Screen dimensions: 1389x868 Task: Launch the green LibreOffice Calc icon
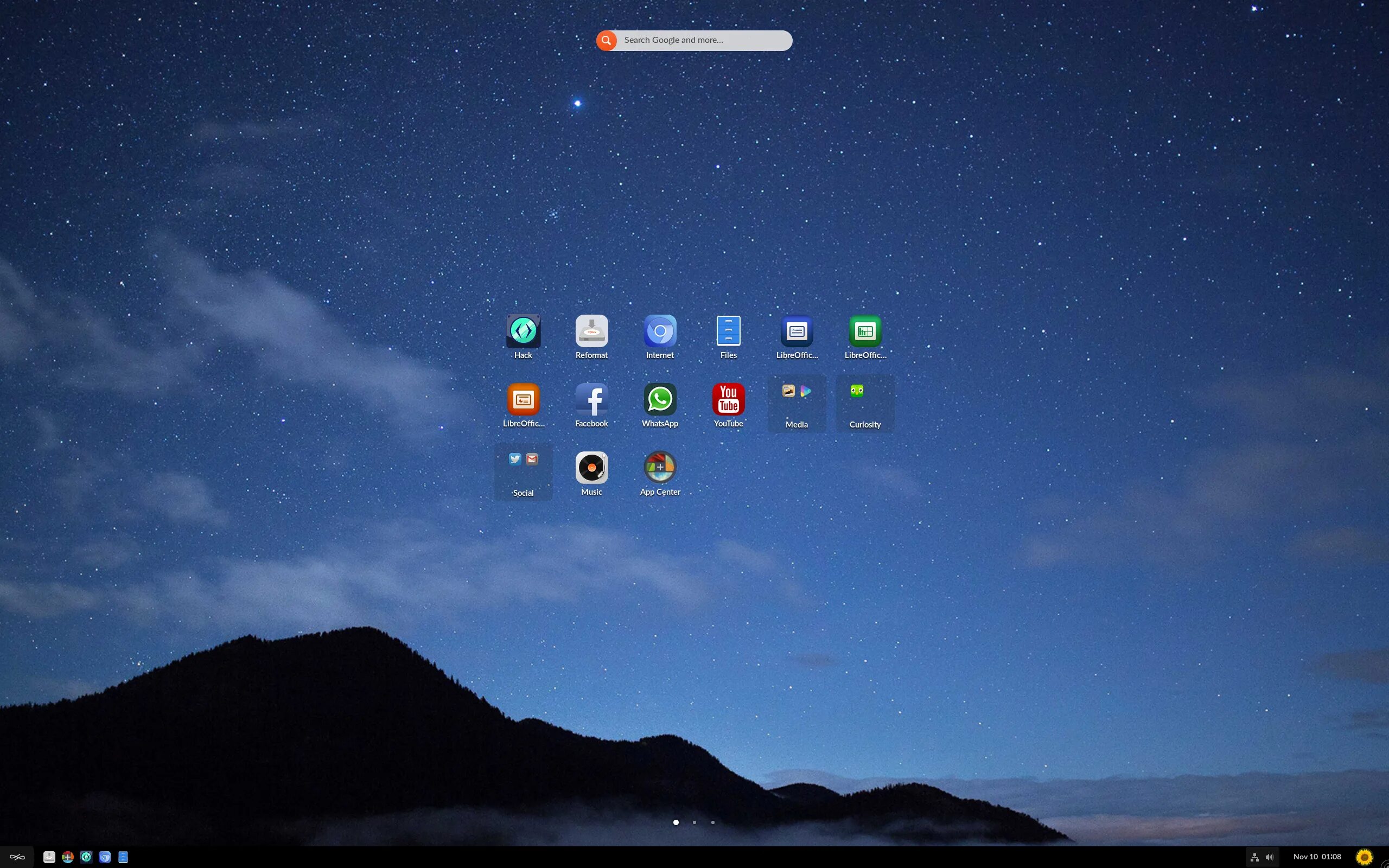865,331
